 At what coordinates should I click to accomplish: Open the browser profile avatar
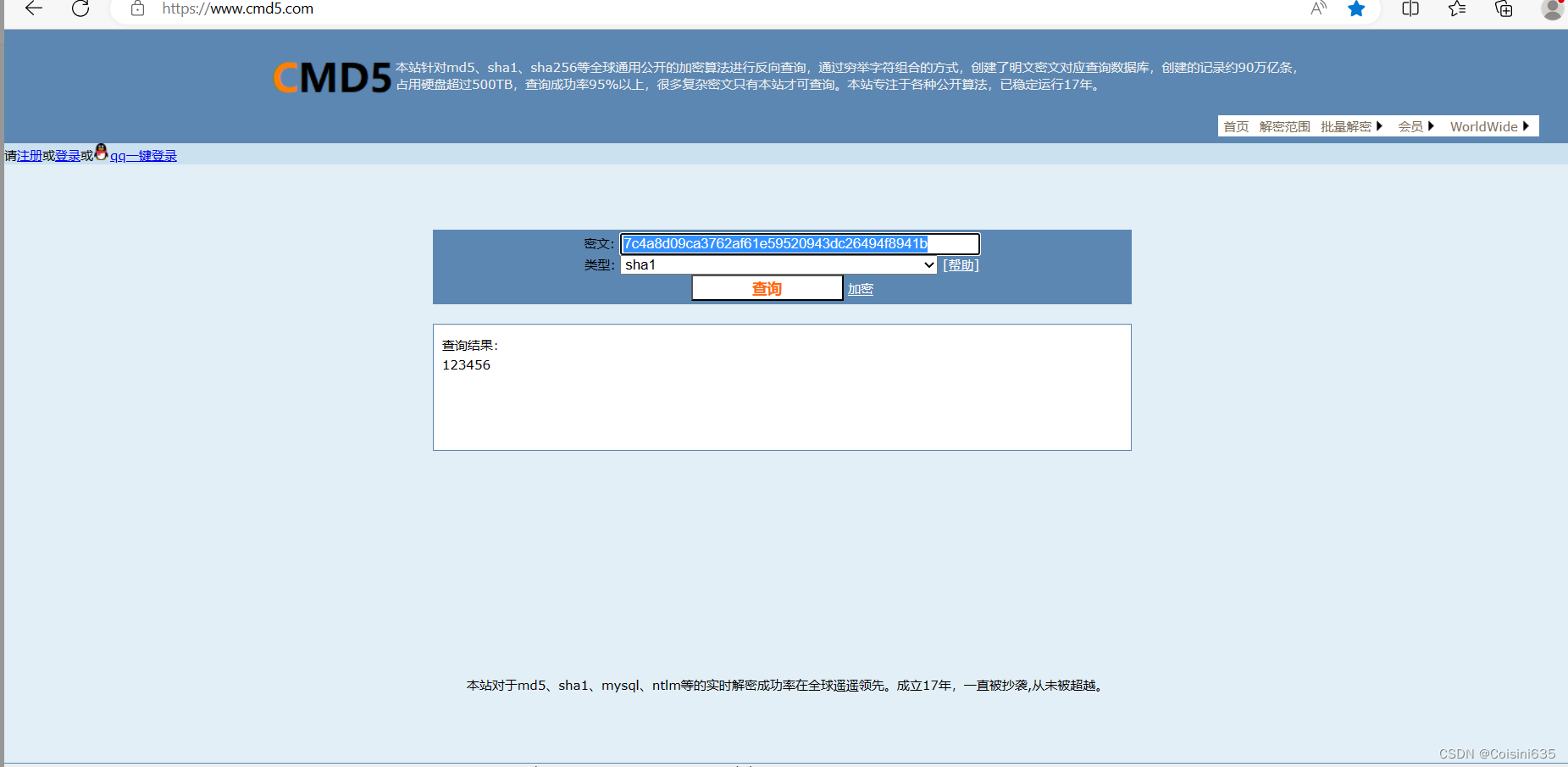[1553, 8]
